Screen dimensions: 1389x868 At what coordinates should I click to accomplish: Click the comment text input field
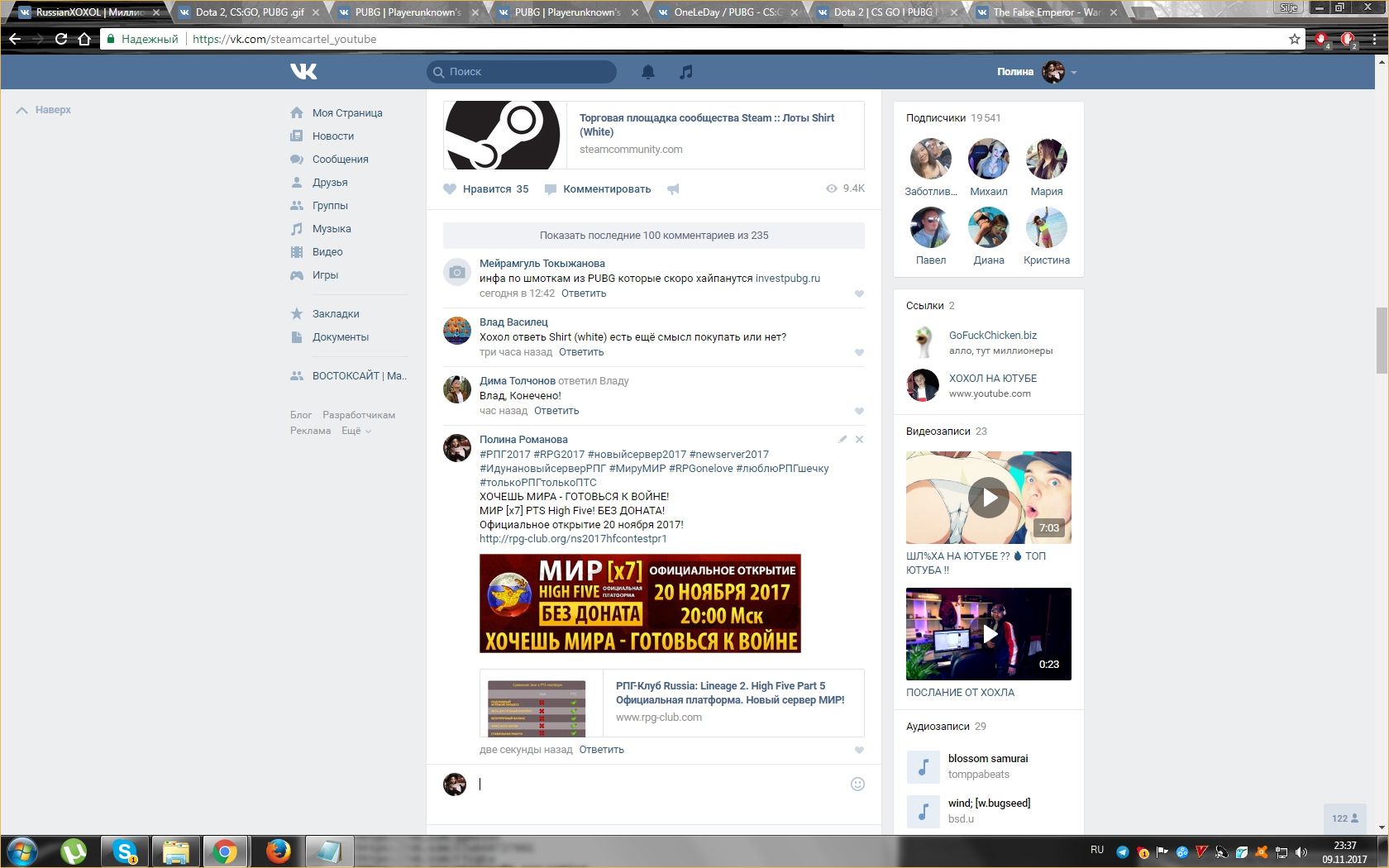[661, 785]
